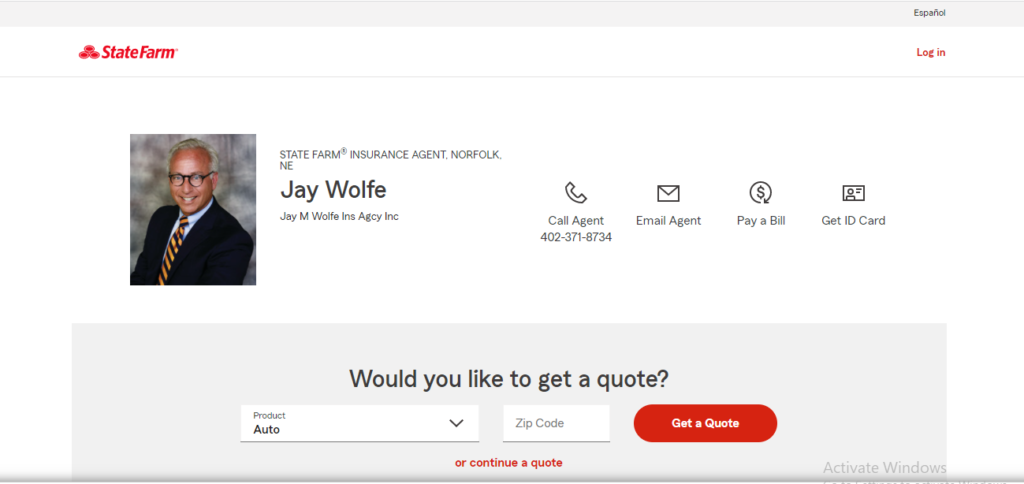
Task: Click Jay Wolfe's agent profile photo
Action: point(193,210)
